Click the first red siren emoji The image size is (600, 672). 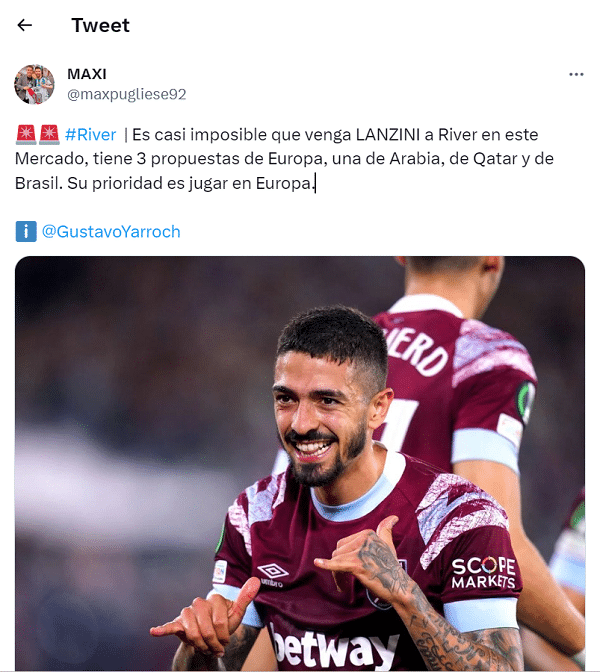pos(26,135)
